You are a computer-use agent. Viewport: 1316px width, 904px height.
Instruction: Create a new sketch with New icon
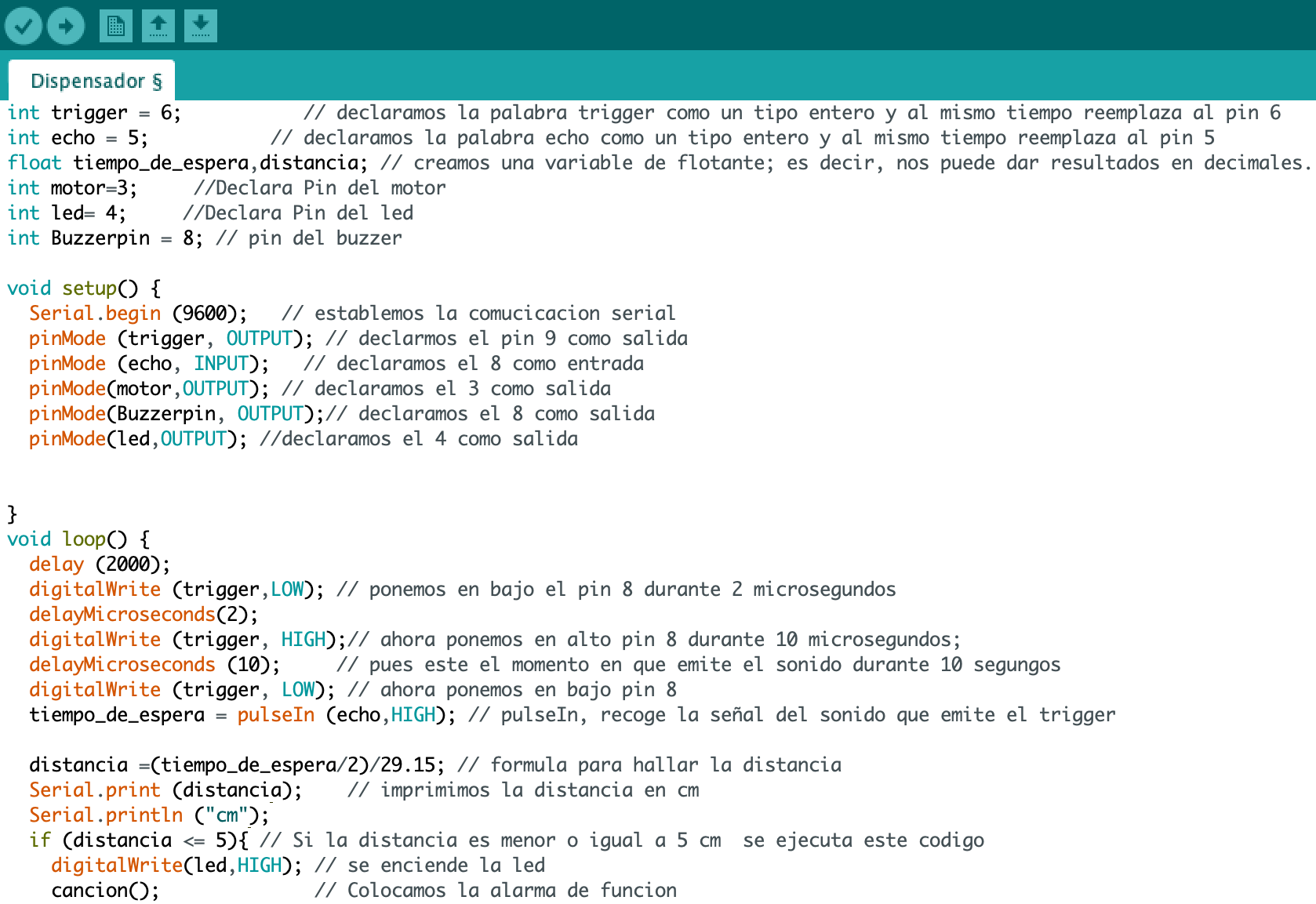pos(115,26)
